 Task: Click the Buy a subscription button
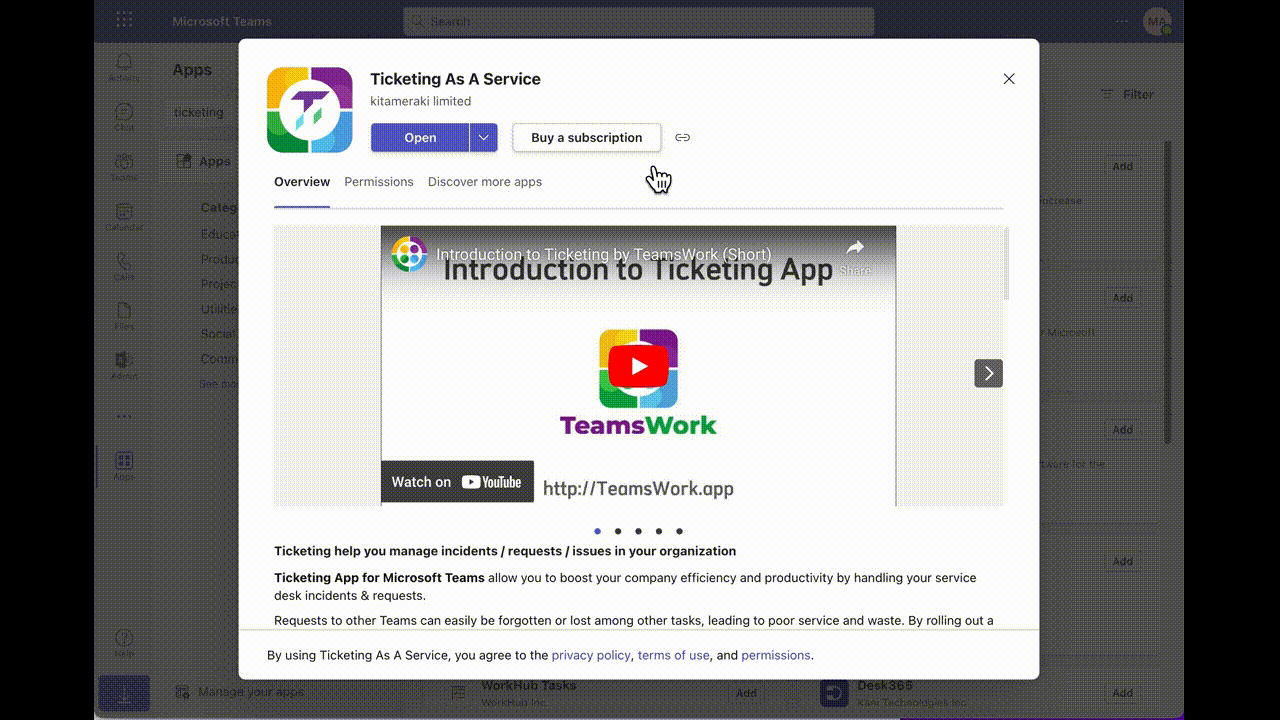586,138
